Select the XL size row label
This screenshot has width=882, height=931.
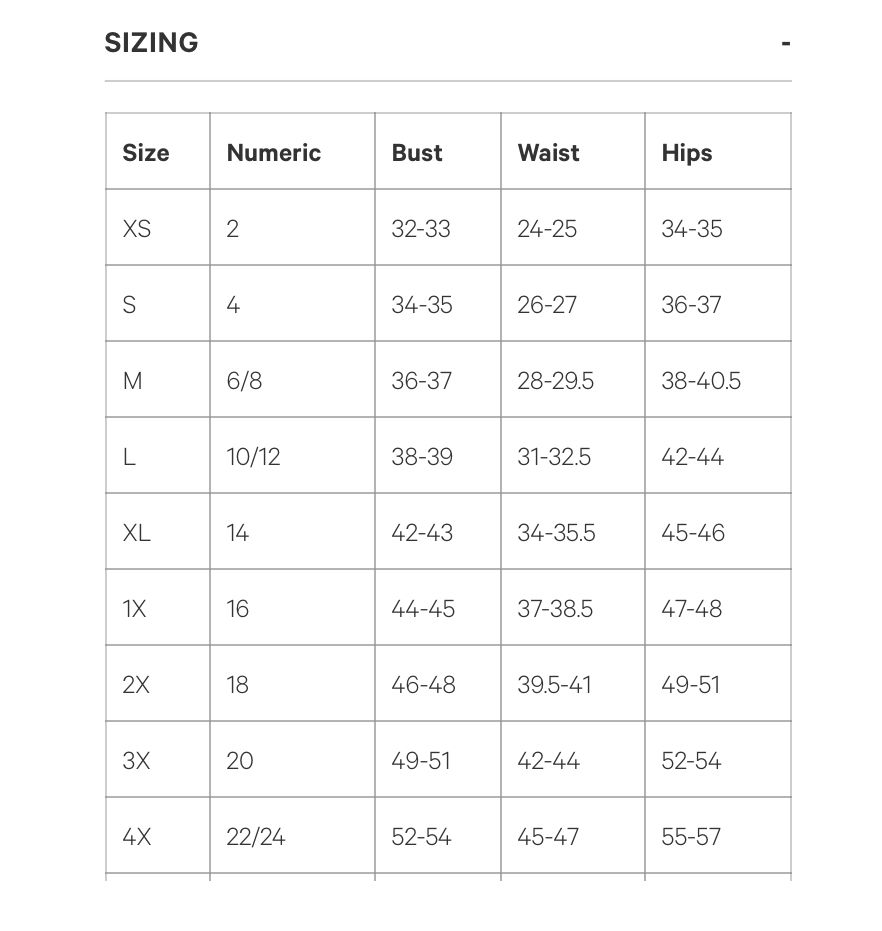137,533
